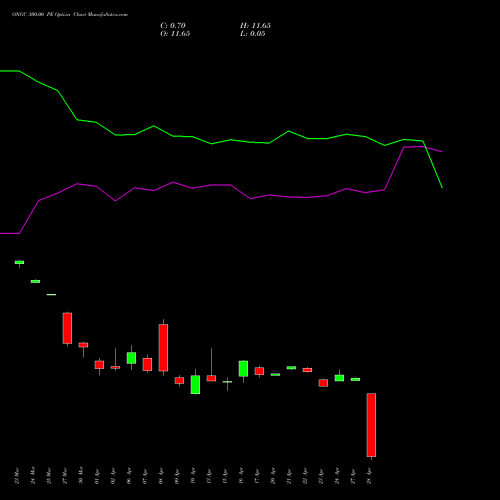
Task: Click the large red candlestick for 28 Apr
Action: click(371, 425)
